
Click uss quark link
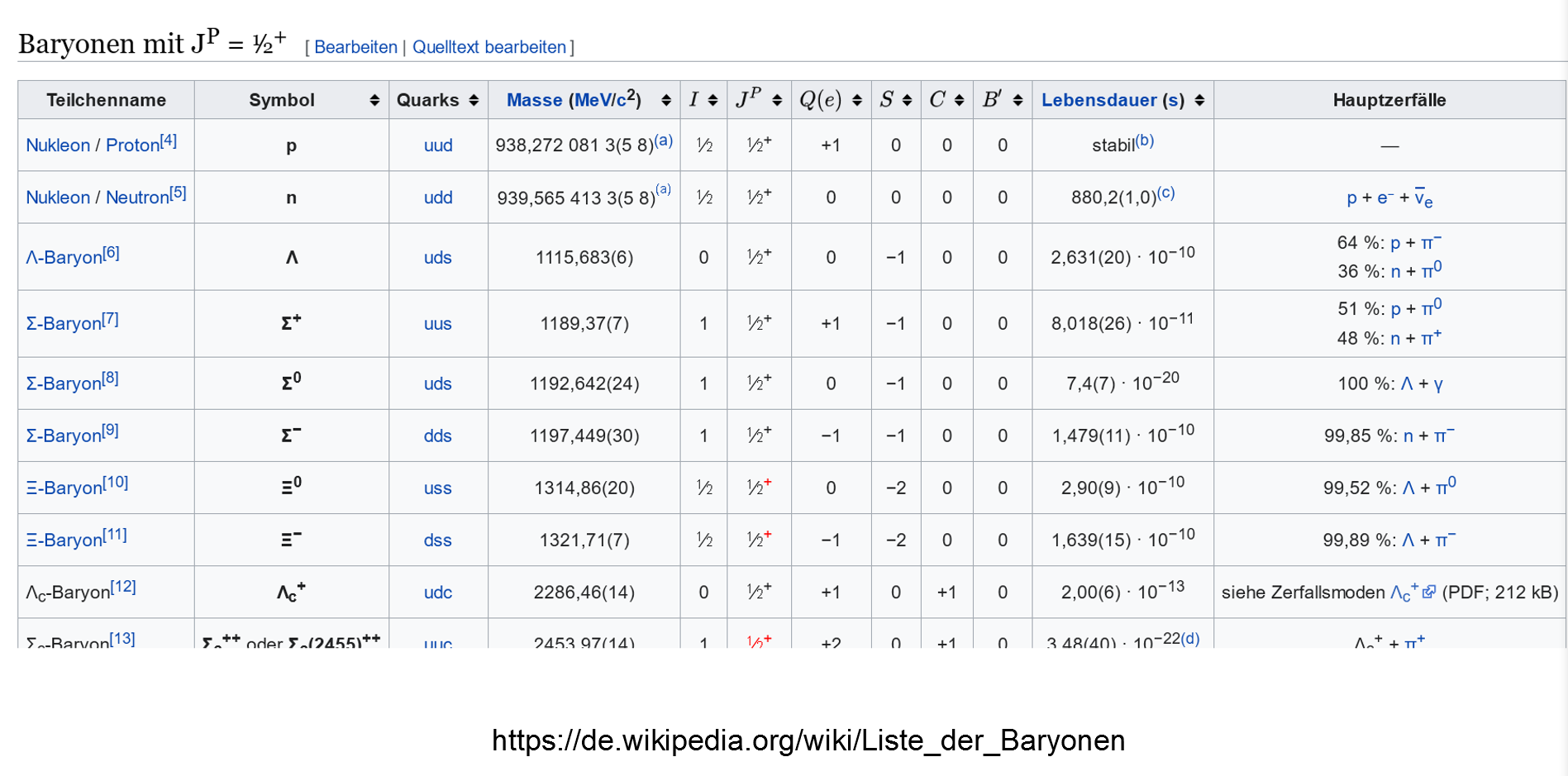438,488
